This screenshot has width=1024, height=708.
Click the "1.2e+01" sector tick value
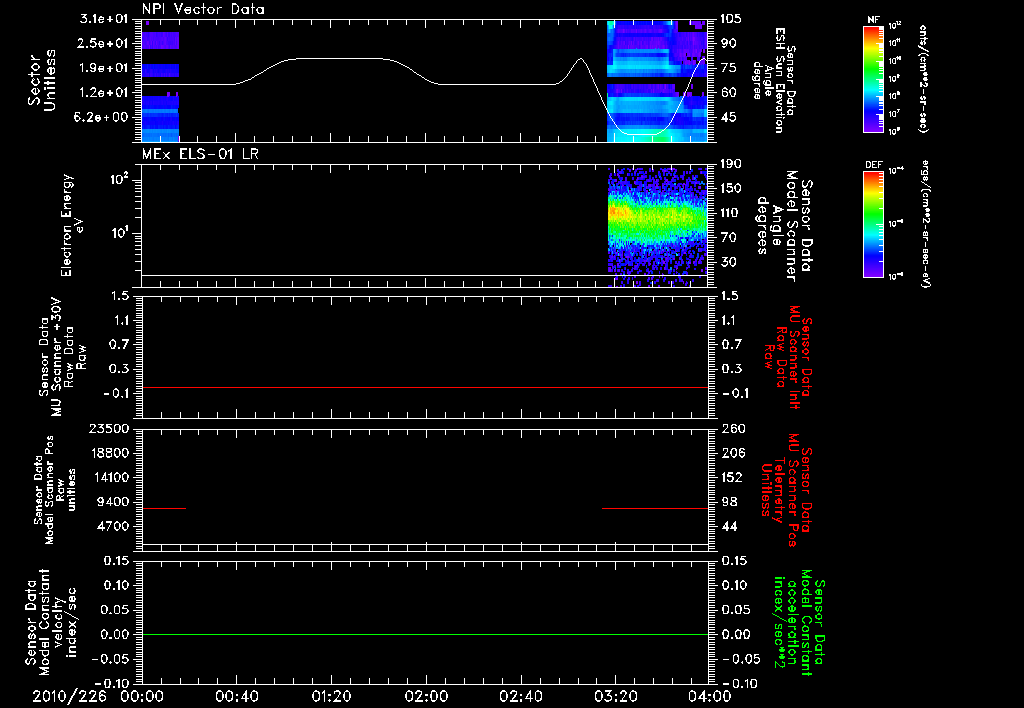click(x=104, y=93)
